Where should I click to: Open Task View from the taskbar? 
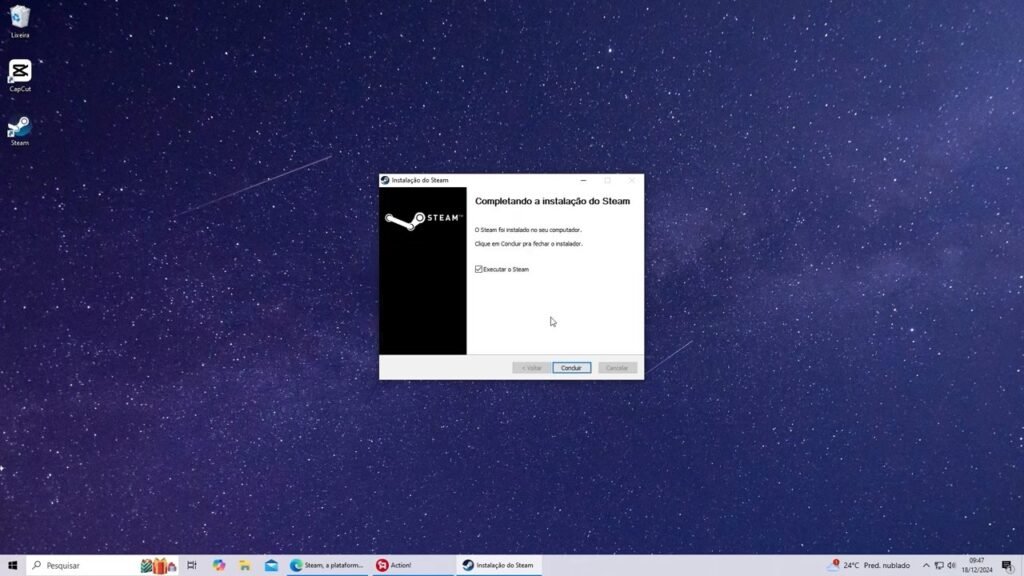pos(191,566)
